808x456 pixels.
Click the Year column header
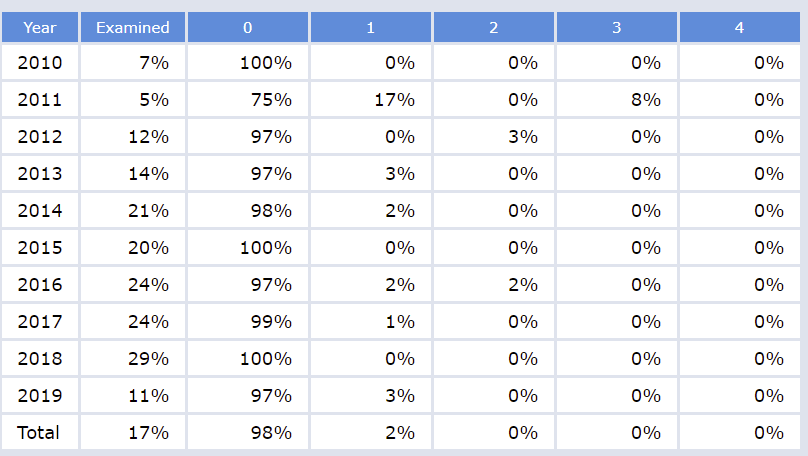point(40,27)
